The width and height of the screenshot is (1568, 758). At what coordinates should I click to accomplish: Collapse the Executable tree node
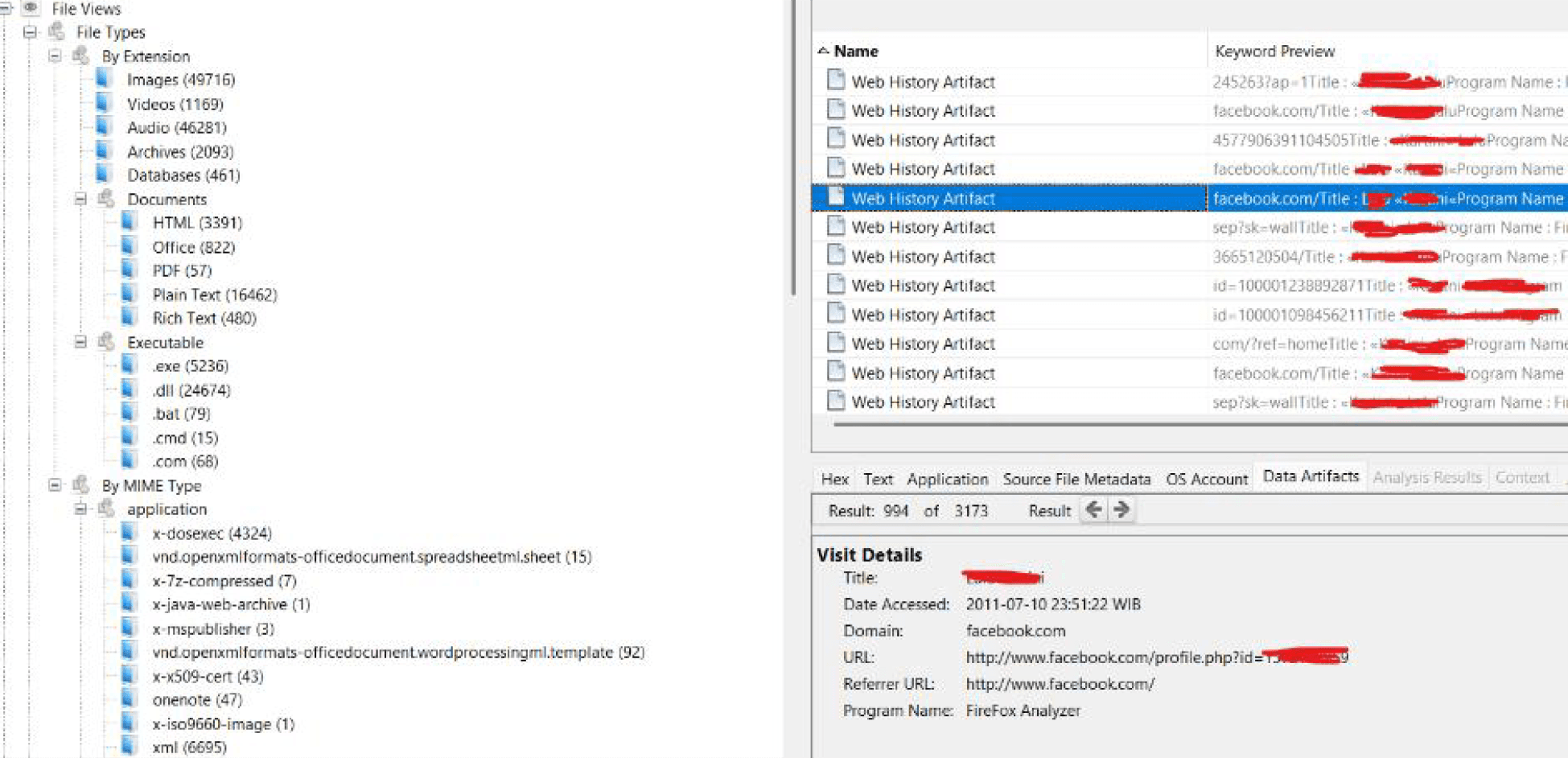(80, 342)
